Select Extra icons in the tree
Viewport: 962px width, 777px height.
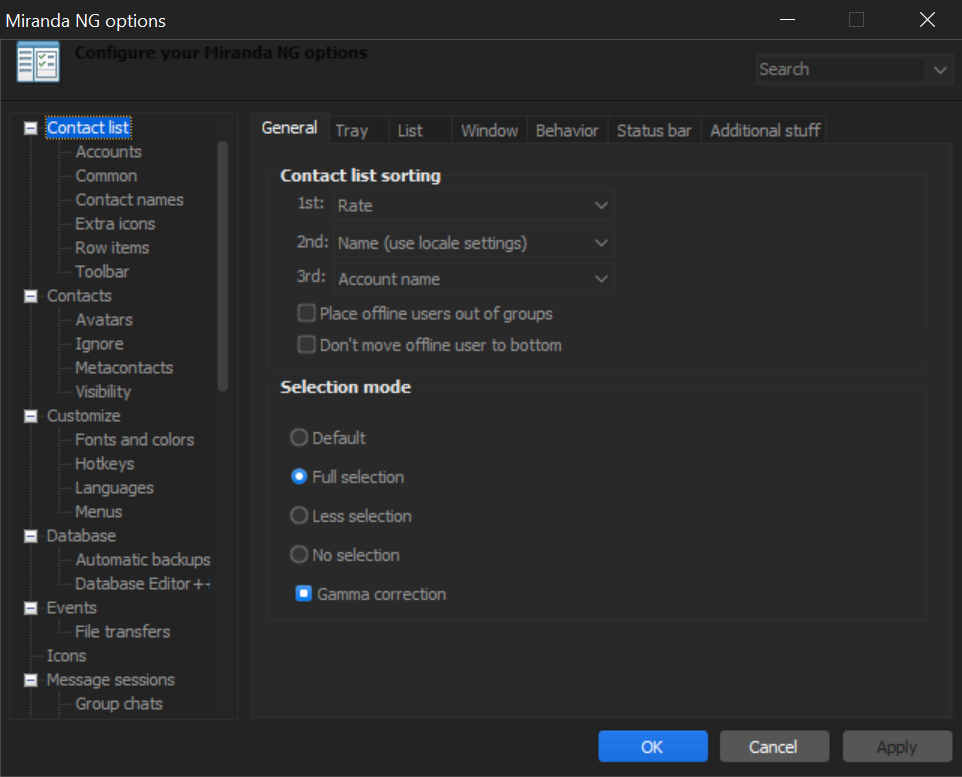pos(115,223)
